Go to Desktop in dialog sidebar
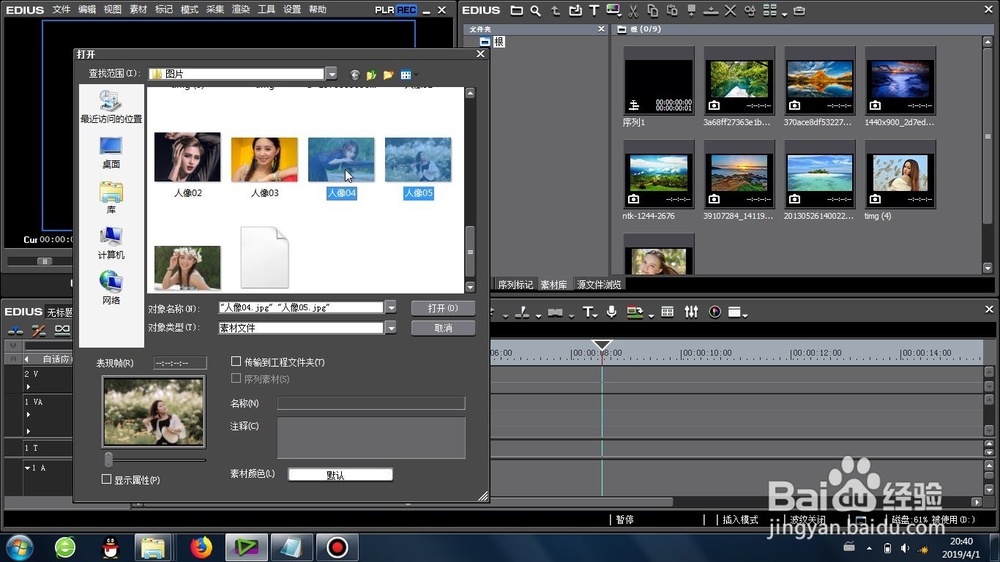This screenshot has height=562, width=1000. [x=111, y=153]
